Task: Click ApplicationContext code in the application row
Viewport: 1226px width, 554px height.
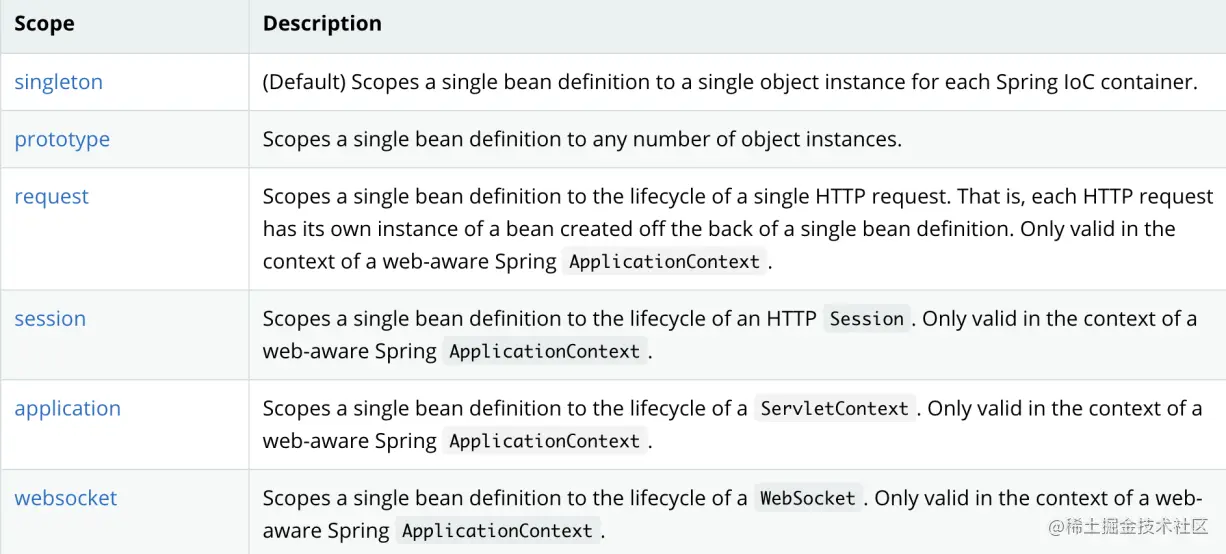Action: [x=544, y=441]
